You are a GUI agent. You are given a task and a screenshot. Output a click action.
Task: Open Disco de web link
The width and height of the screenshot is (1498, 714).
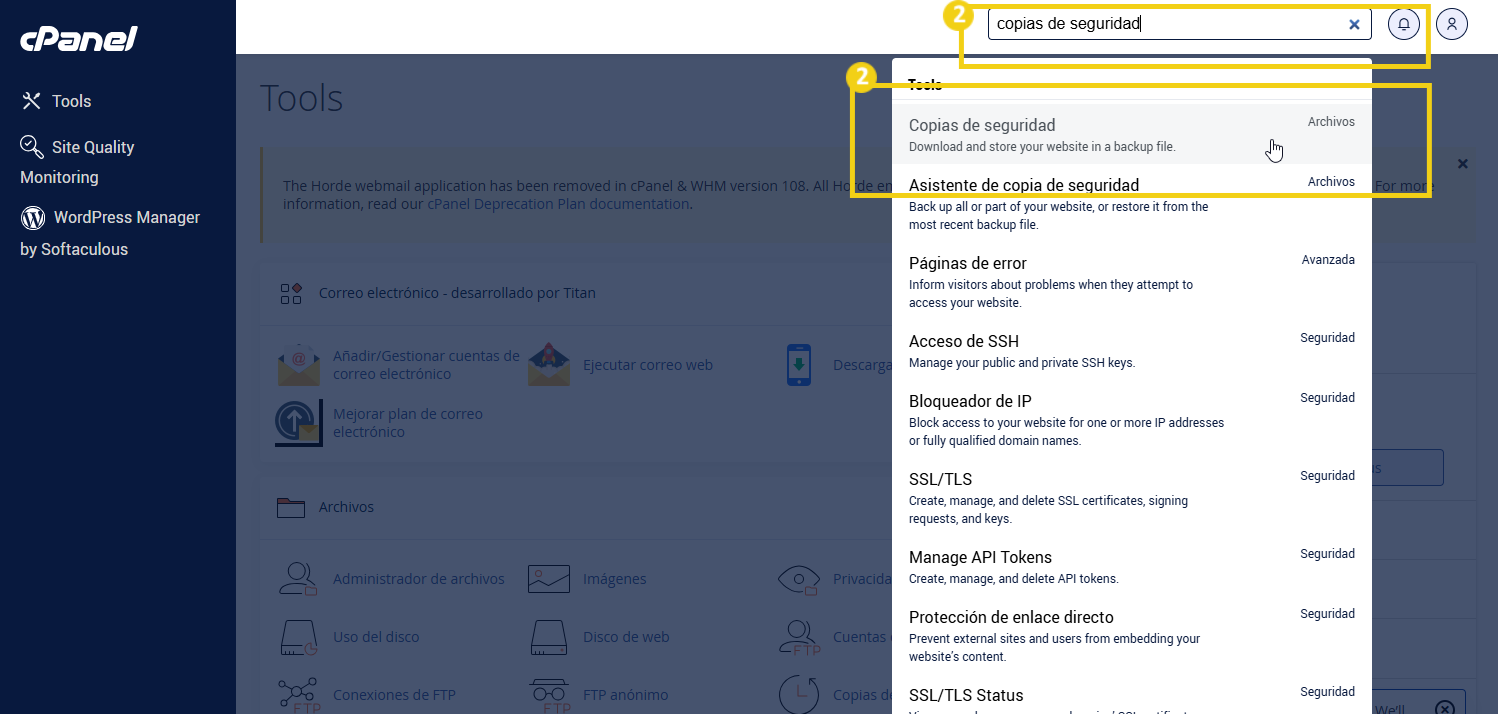(626, 637)
